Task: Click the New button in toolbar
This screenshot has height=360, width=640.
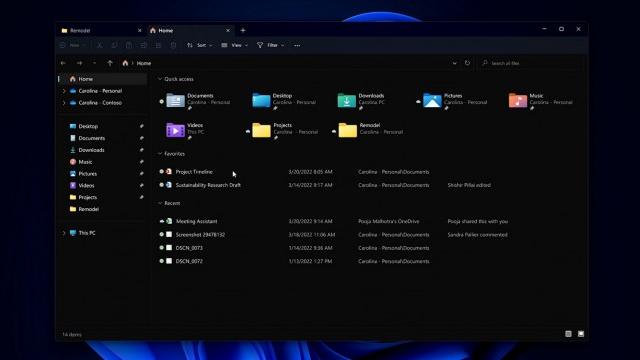Action: pos(72,45)
